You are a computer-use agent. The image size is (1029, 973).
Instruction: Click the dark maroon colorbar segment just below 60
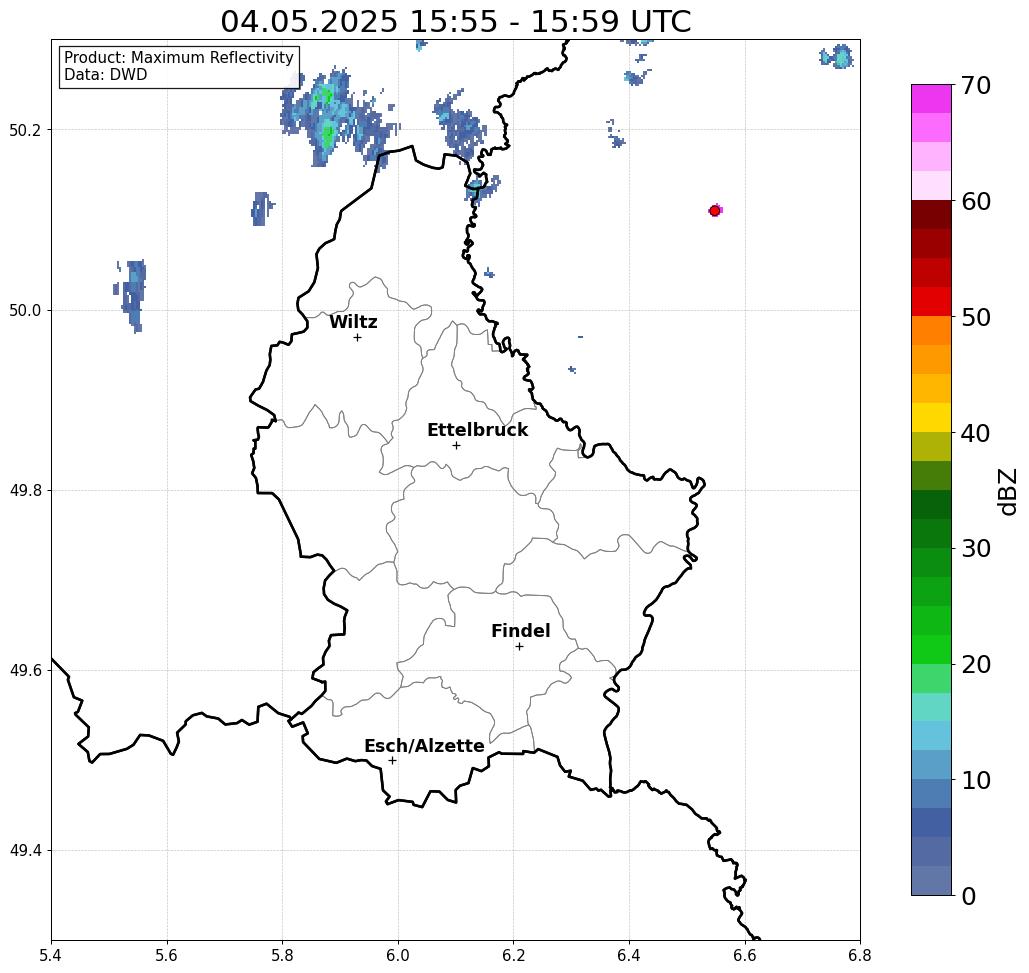click(931, 215)
